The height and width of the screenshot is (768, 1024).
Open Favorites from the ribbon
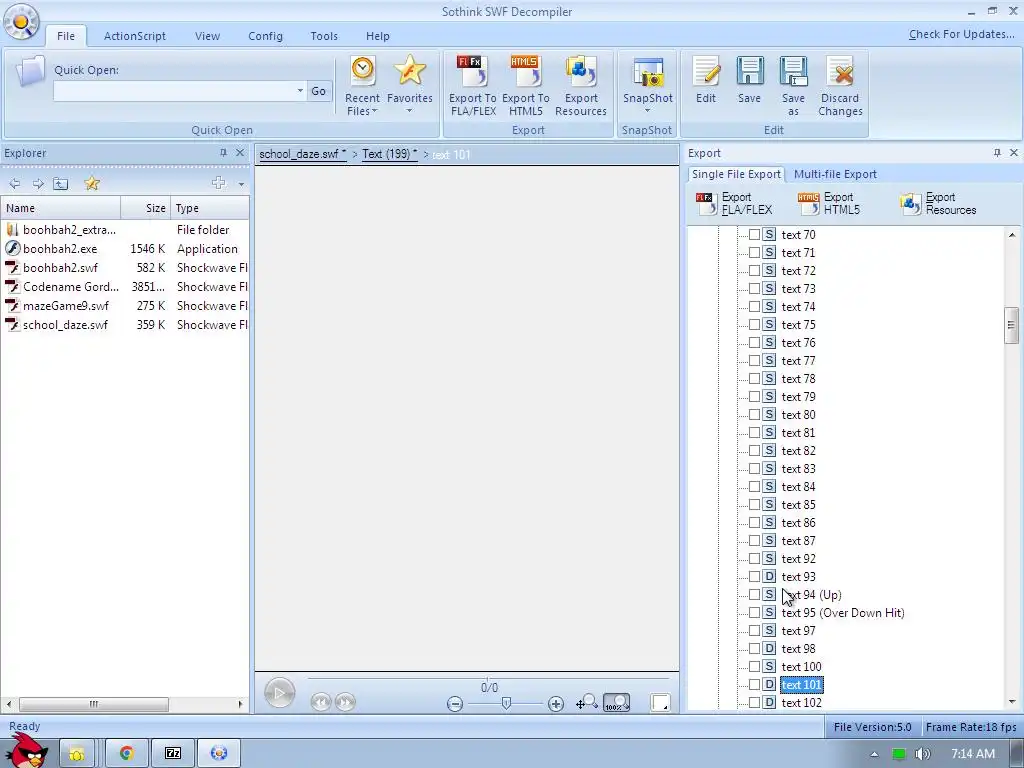coord(409,85)
